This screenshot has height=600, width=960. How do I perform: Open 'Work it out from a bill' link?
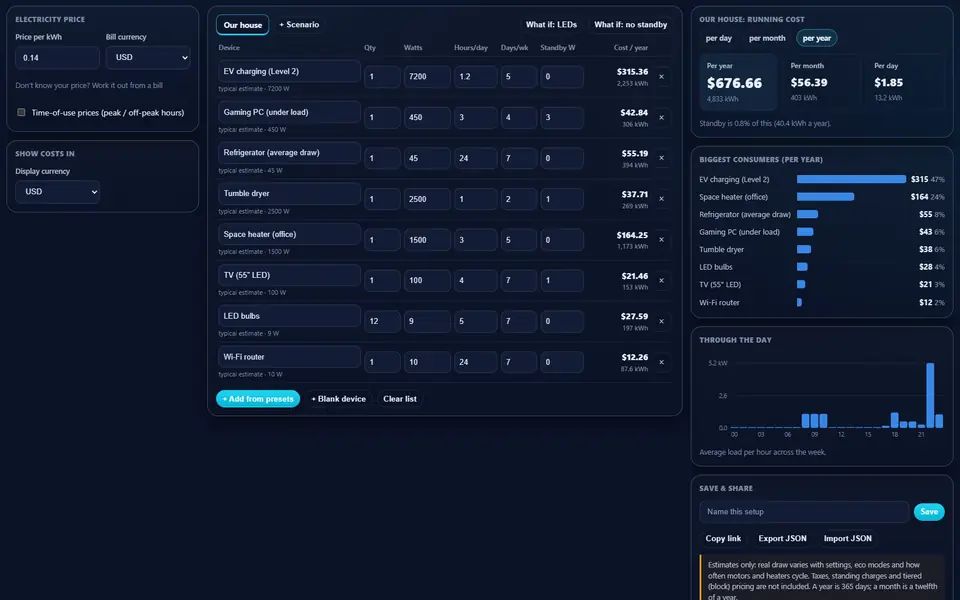[127, 85]
